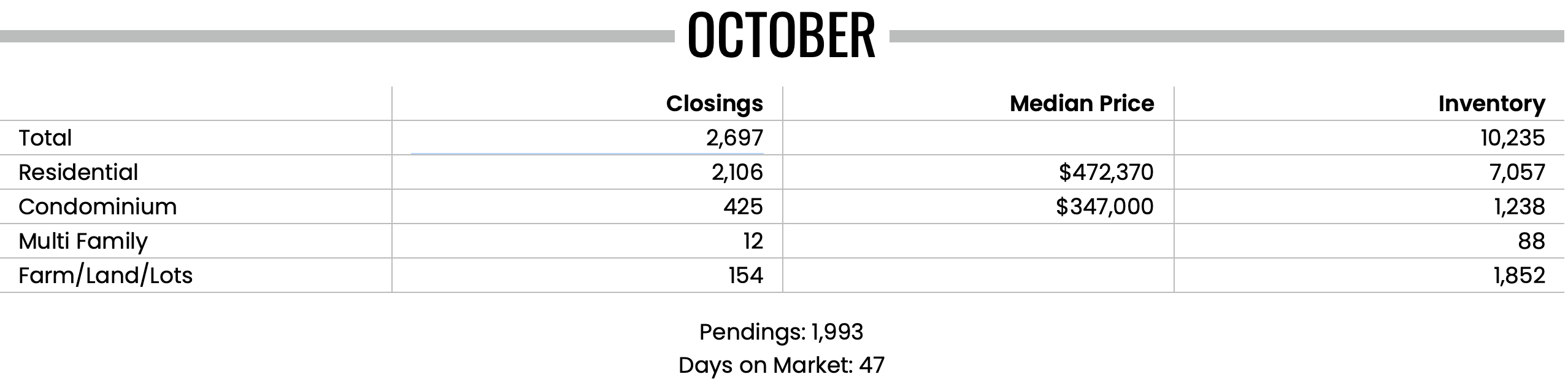1568x382 pixels.
Task: Select the OCTOBER heading text
Action: click(x=782, y=36)
